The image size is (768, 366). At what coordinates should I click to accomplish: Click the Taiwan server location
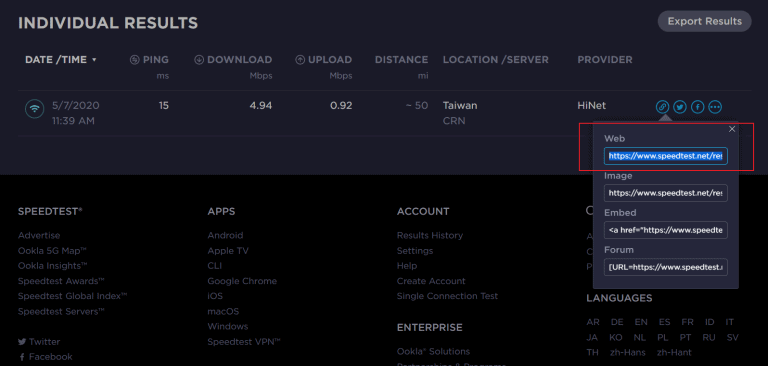coord(460,105)
